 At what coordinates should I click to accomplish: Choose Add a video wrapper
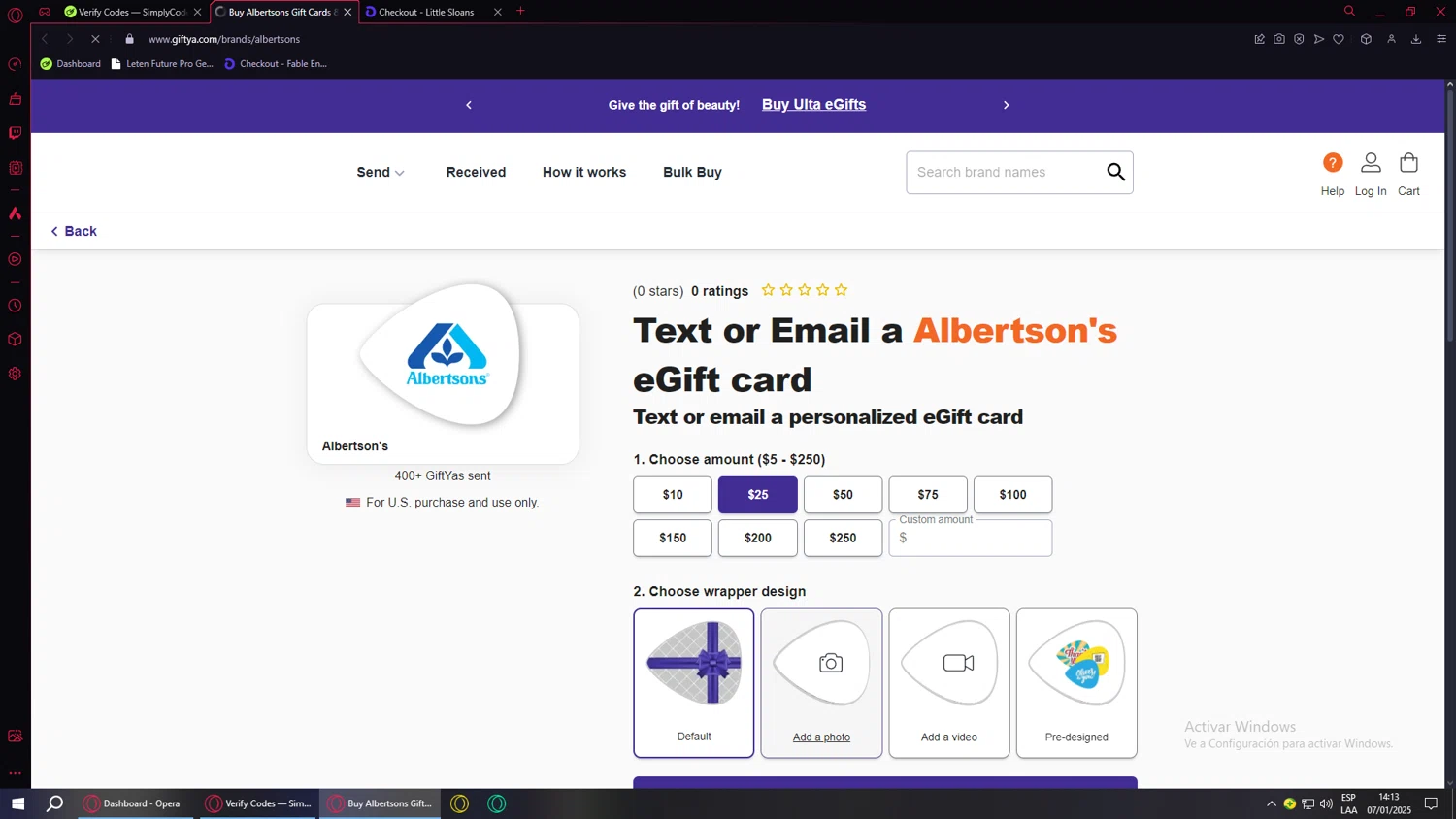(x=949, y=683)
